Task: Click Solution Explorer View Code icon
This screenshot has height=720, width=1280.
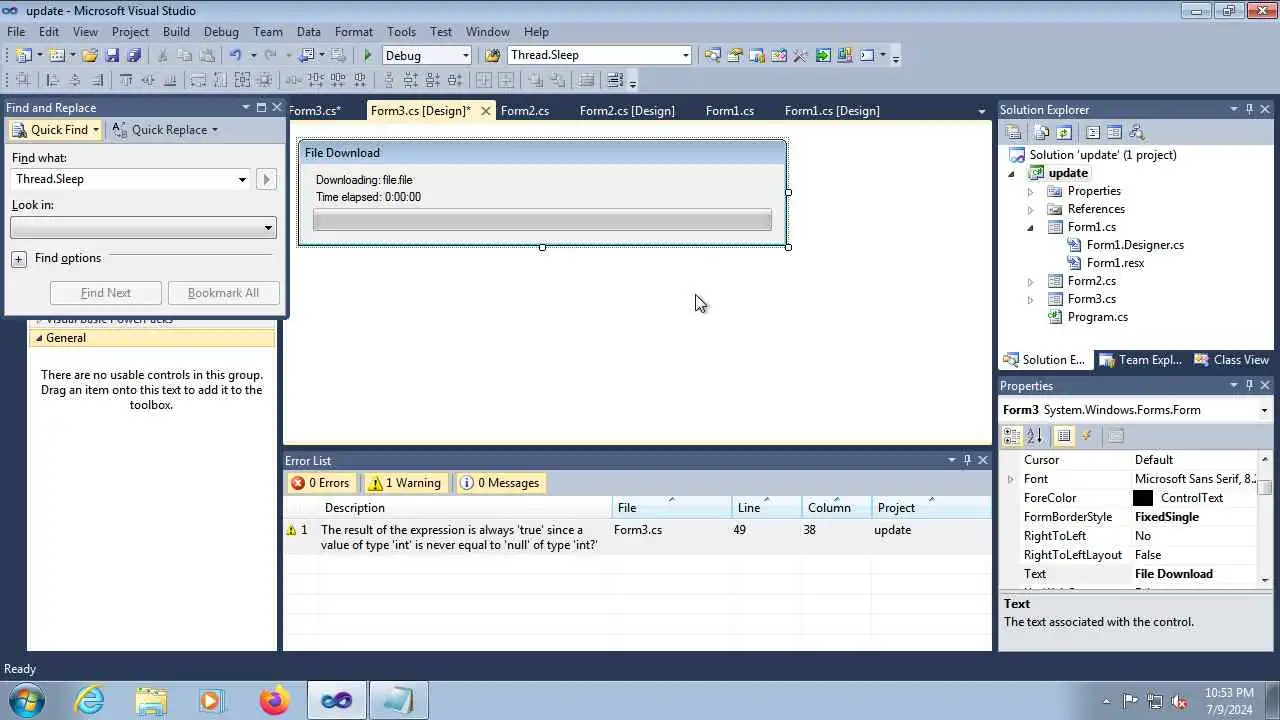Action: tap(1092, 132)
